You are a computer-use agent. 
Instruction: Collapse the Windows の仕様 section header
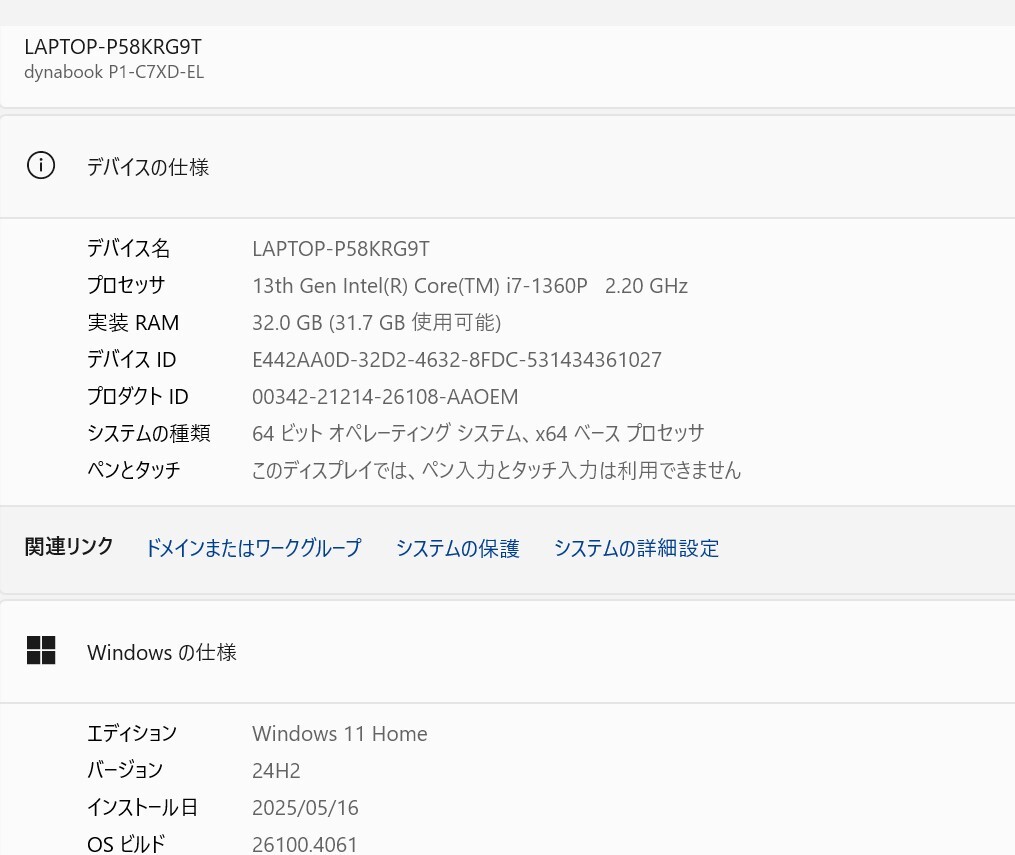coord(508,651)
